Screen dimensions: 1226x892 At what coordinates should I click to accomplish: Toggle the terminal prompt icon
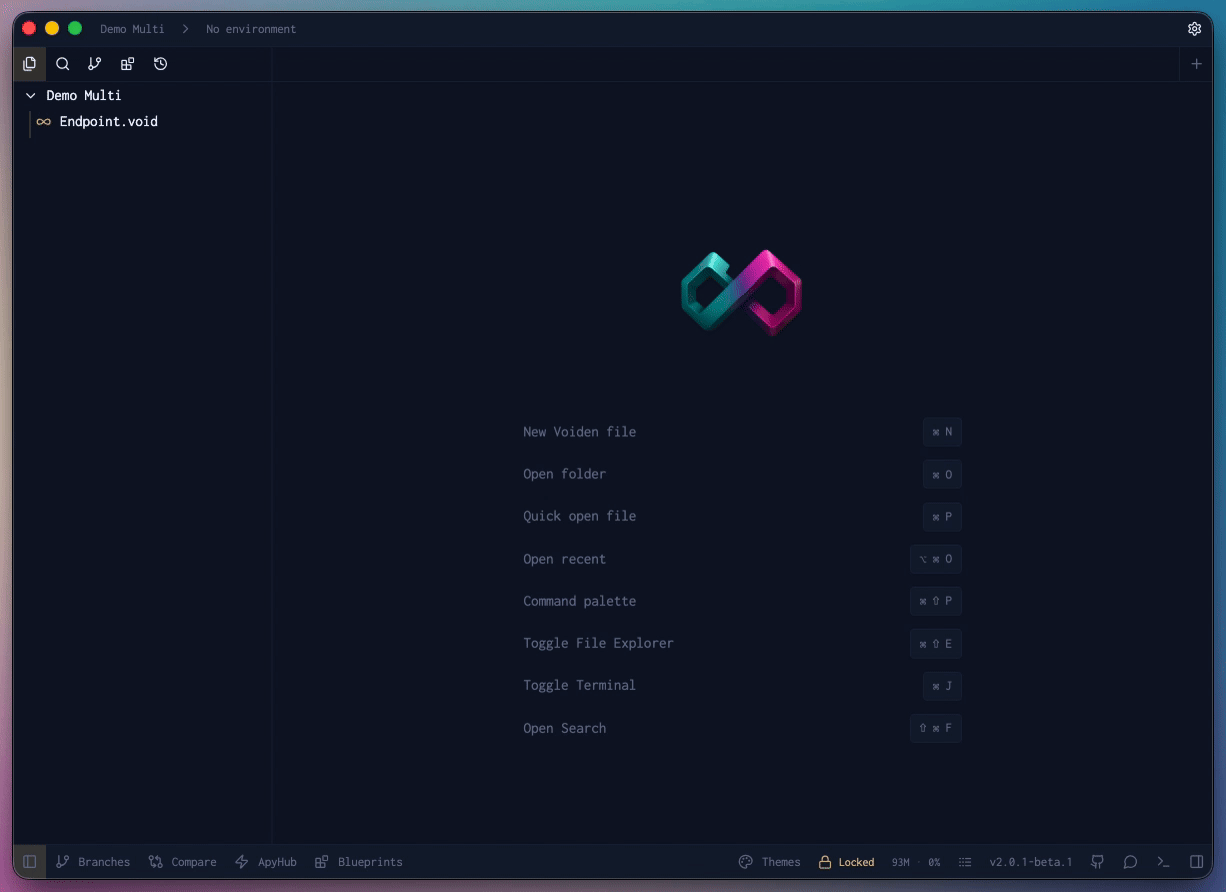1163,862
